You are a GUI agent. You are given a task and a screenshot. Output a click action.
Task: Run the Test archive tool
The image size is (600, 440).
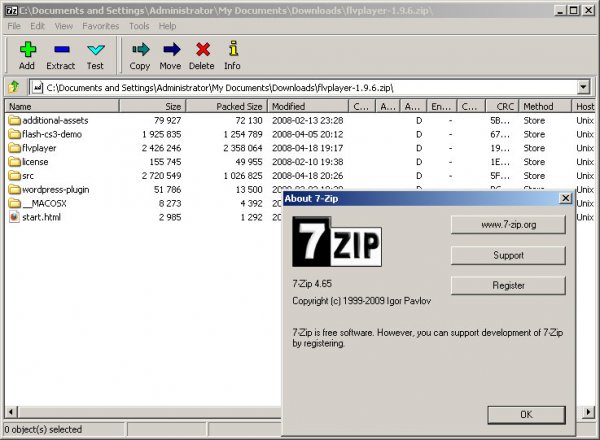(x=95, y=50)
